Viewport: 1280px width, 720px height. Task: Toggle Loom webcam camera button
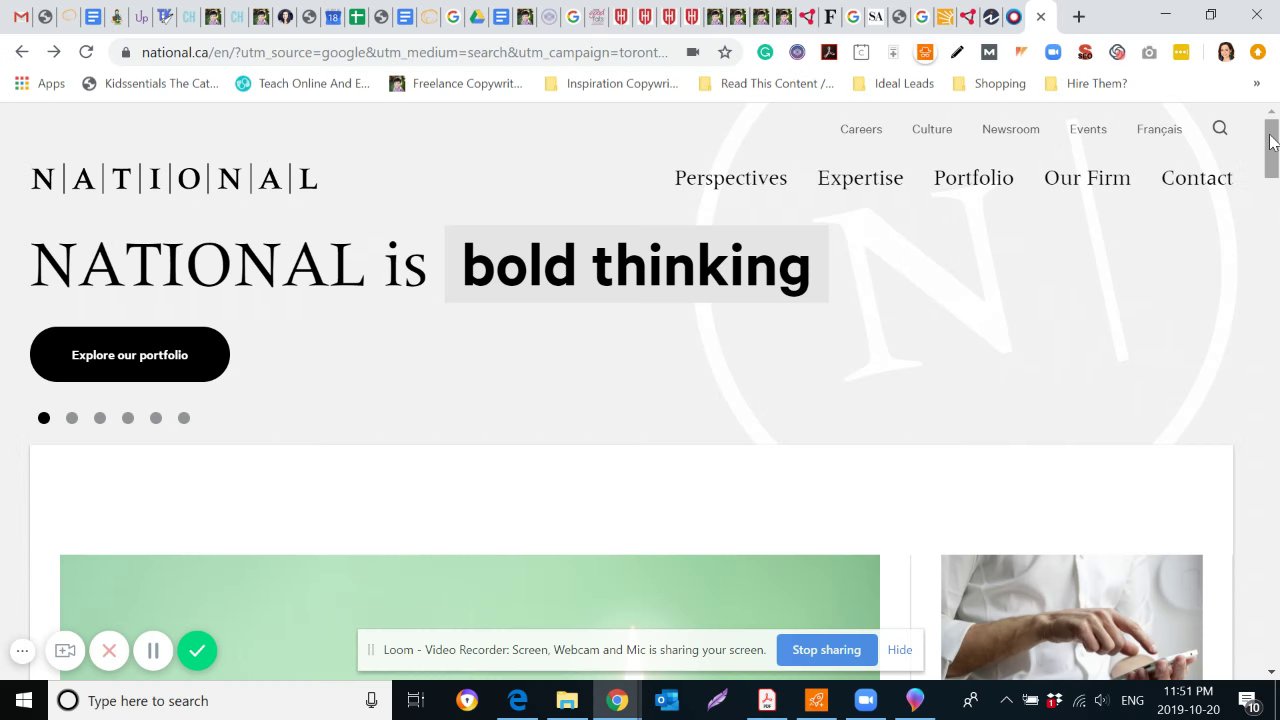[65, 651]
